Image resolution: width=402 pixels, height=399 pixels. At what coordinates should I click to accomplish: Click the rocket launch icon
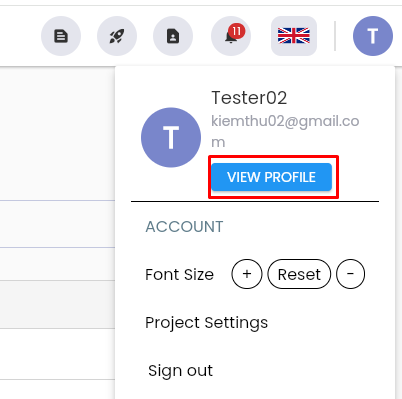(x=117, y=36)
